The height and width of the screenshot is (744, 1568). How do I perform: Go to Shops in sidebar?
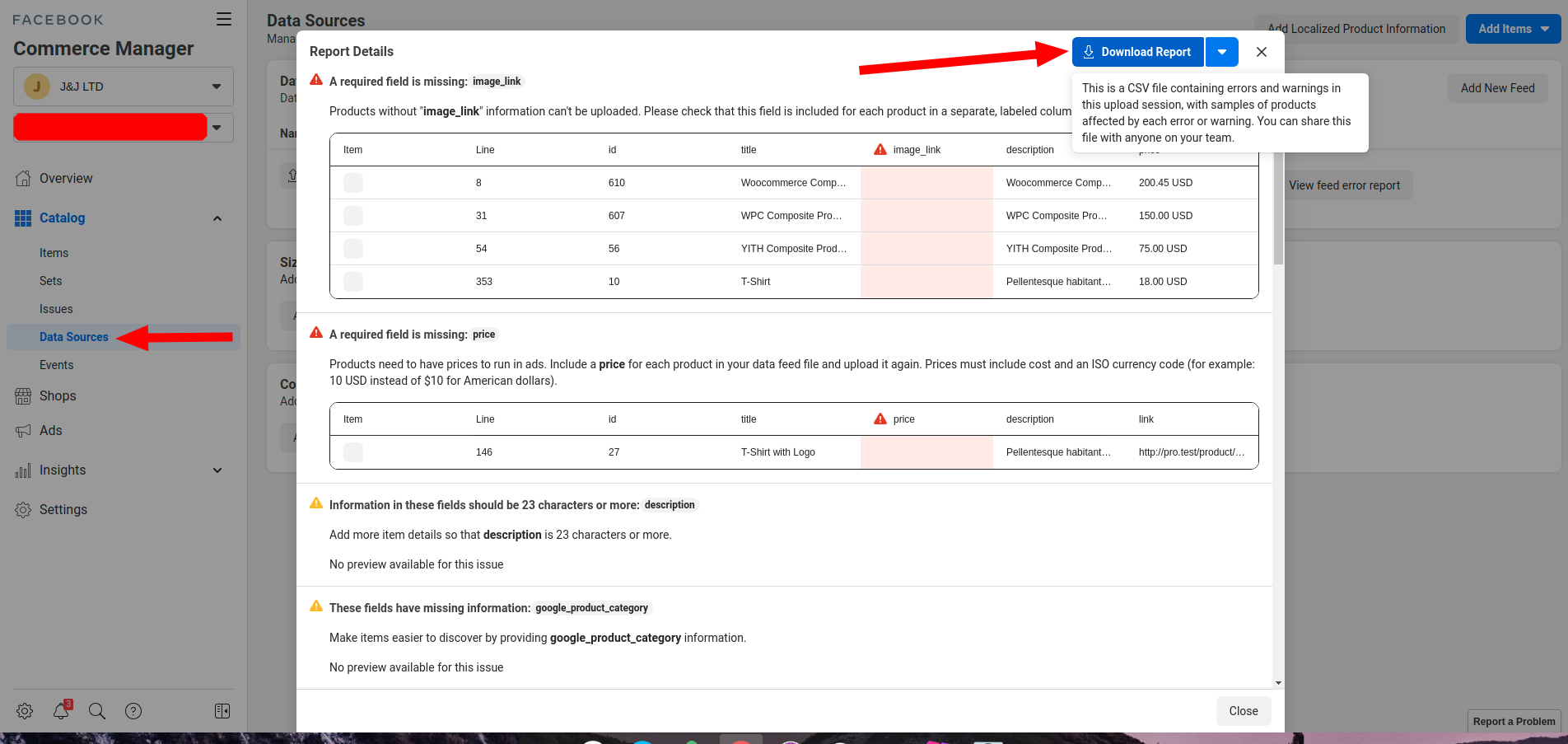click(x=58, y=396)
